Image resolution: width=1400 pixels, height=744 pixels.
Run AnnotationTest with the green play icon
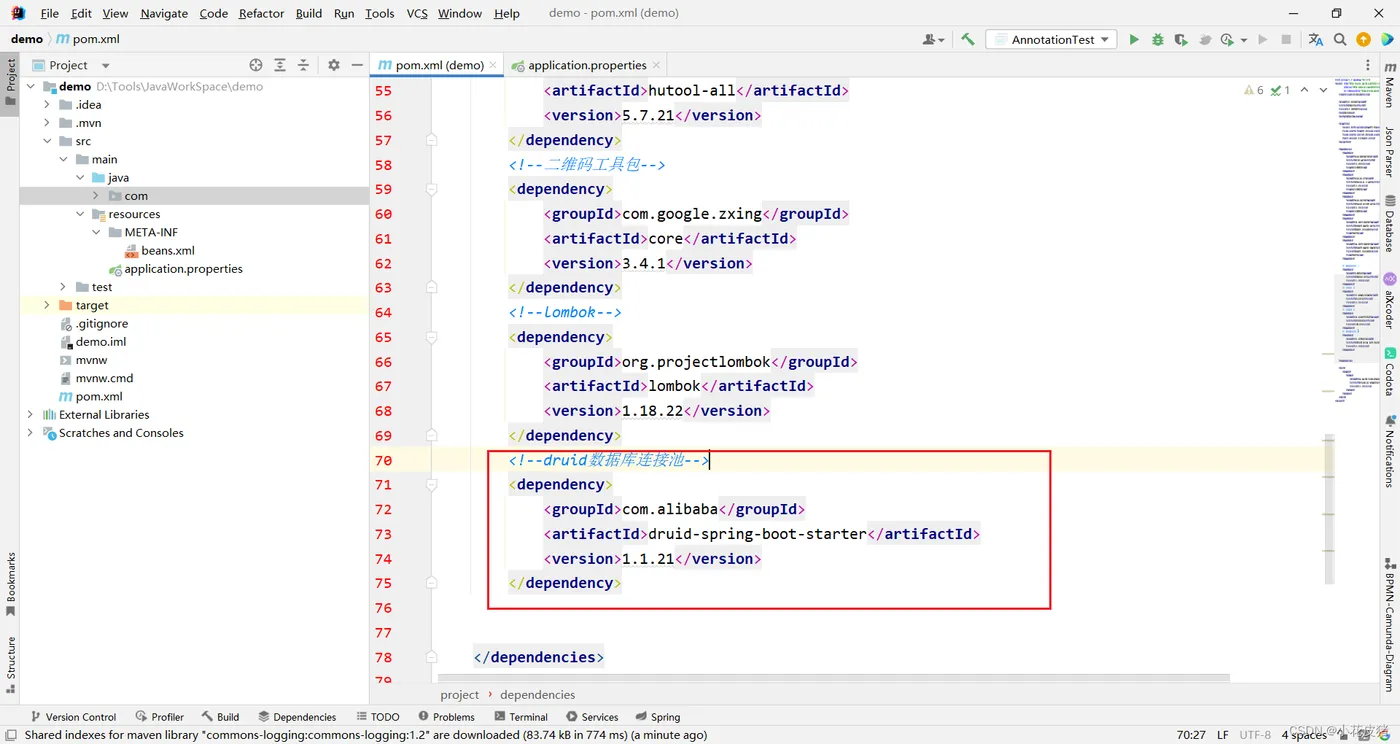click(1133, 40)
